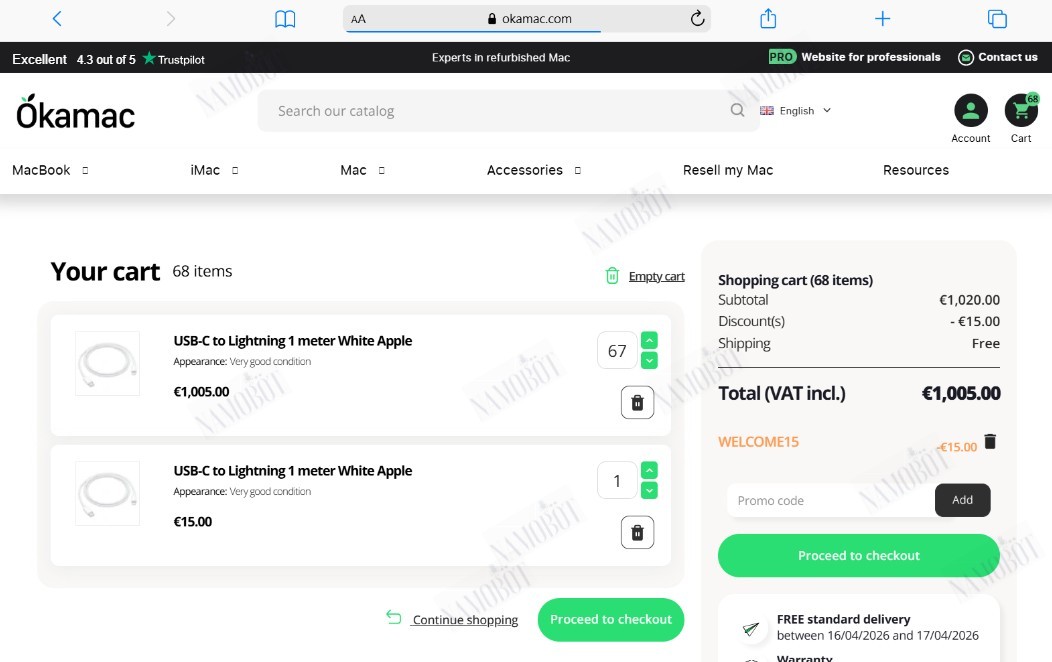Expand the Accessories menu

pos(534,170)
